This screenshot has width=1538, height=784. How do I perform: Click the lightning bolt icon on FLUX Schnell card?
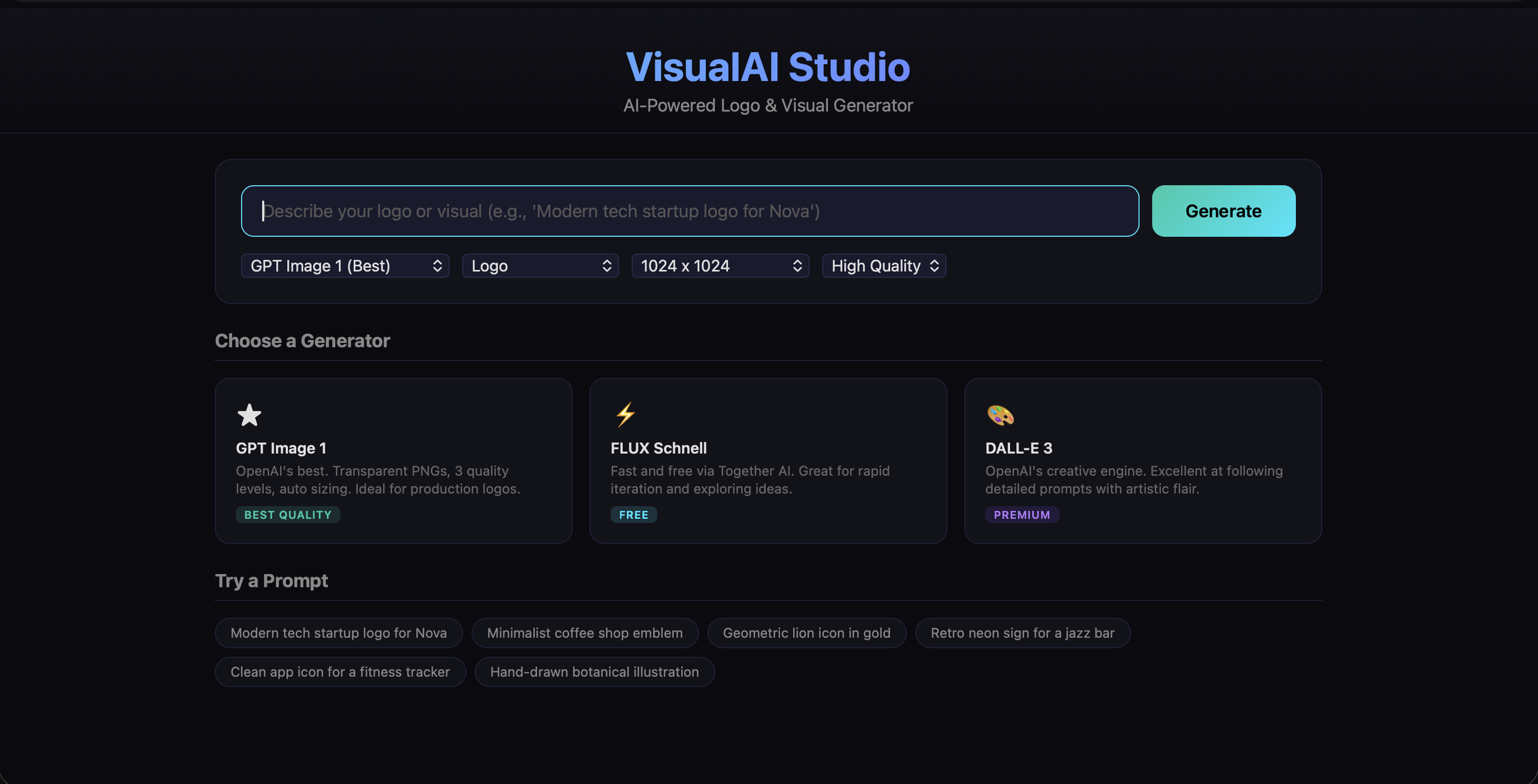pos(625,415)
